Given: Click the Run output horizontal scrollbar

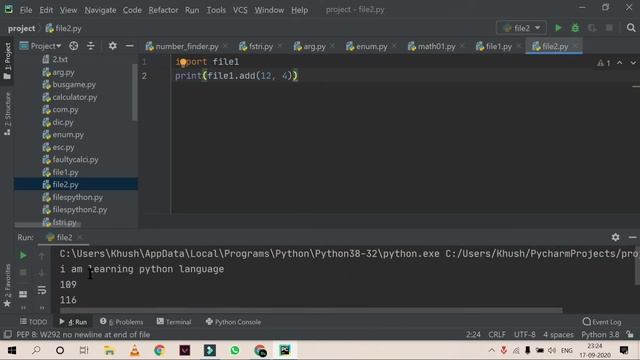Looking at the screenshot, I should click(311, 311).
